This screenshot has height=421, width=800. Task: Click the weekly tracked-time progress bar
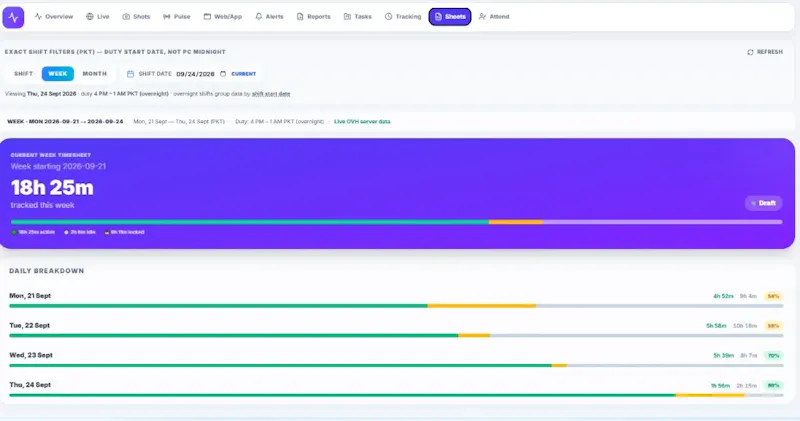coord(396,222)
